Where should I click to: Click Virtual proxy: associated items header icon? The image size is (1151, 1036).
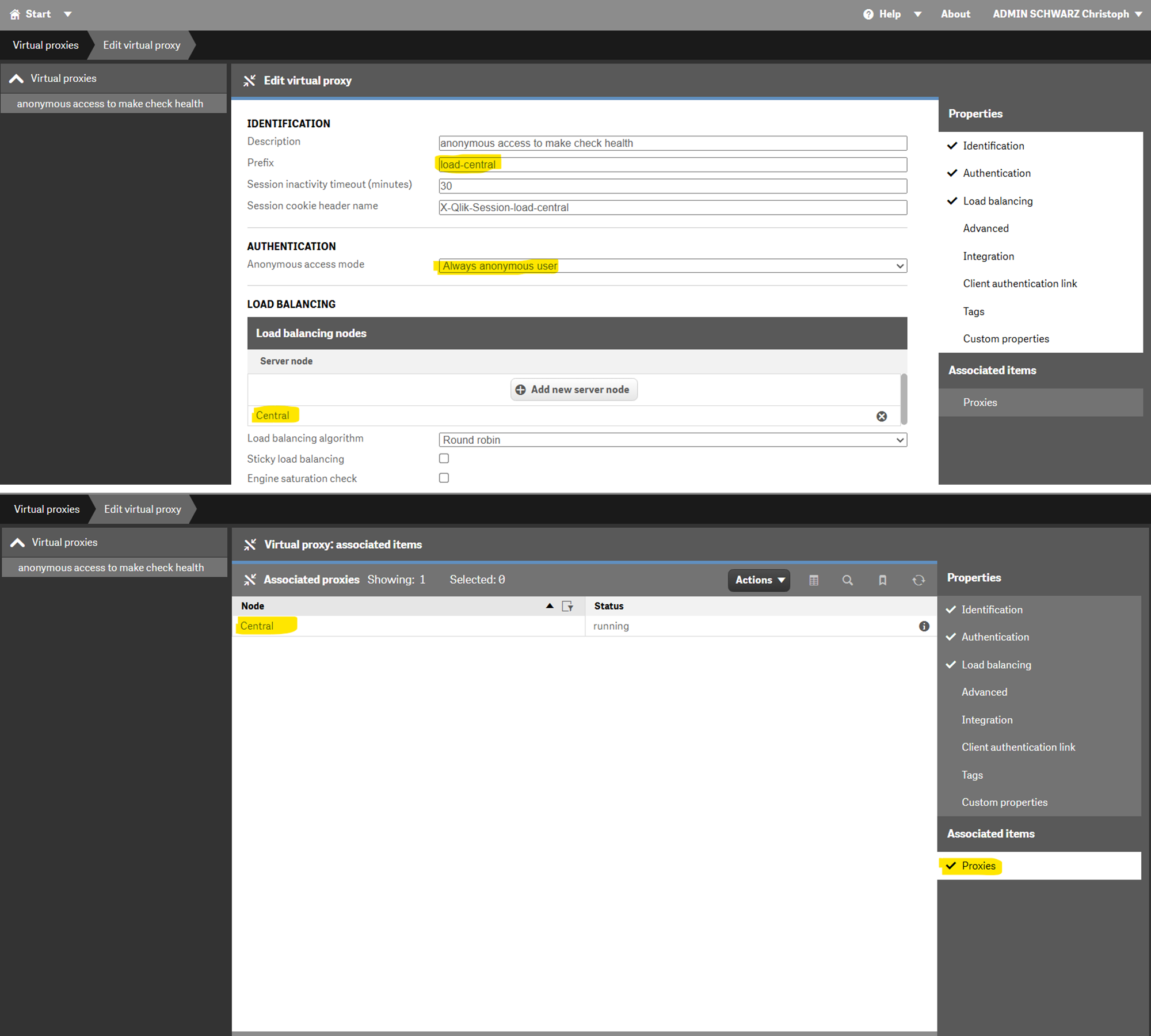tap(250, 544)
